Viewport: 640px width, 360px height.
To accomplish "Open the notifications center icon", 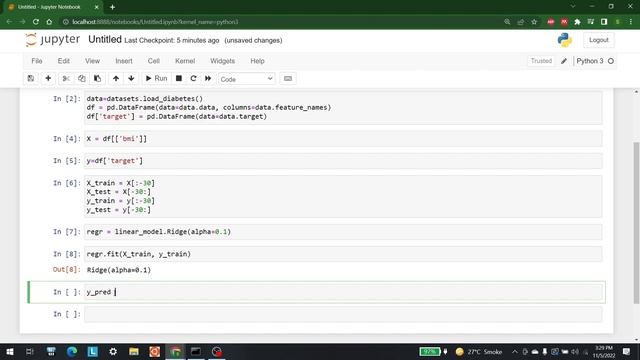I will tap(627, 351).
